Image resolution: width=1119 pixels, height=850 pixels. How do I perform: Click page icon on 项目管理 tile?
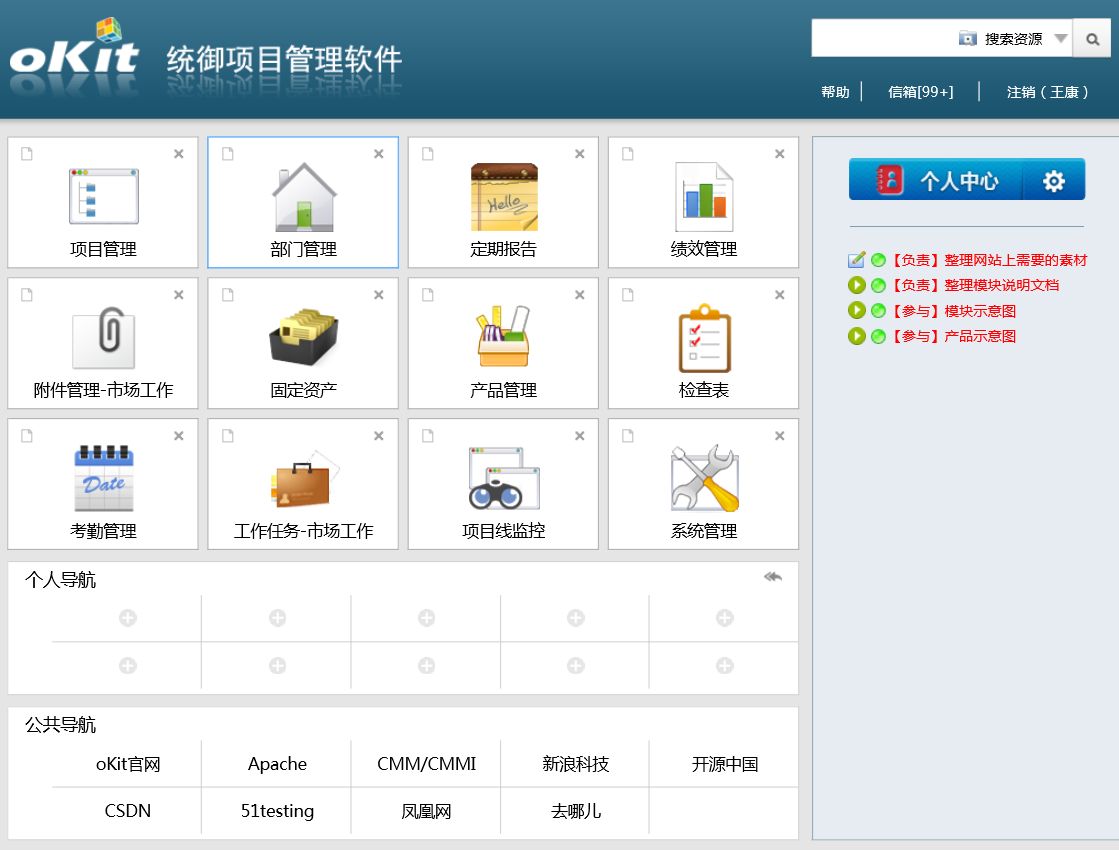[27, 154]
